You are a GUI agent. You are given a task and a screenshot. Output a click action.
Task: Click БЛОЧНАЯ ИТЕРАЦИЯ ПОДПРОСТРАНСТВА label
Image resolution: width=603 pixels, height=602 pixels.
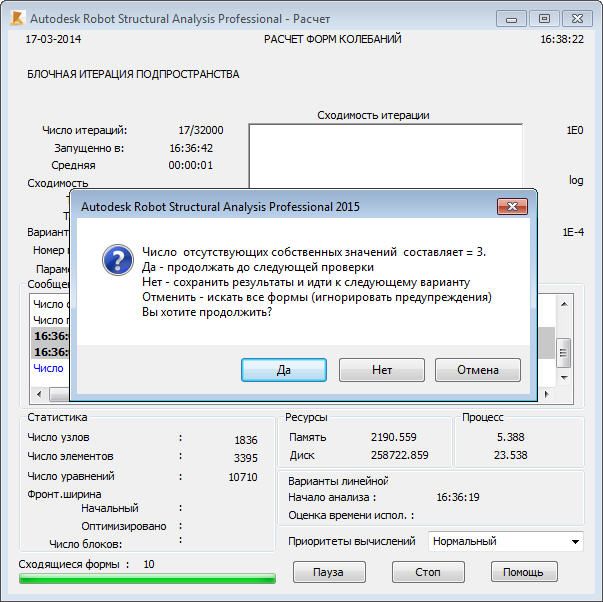[x=133, y=74]
